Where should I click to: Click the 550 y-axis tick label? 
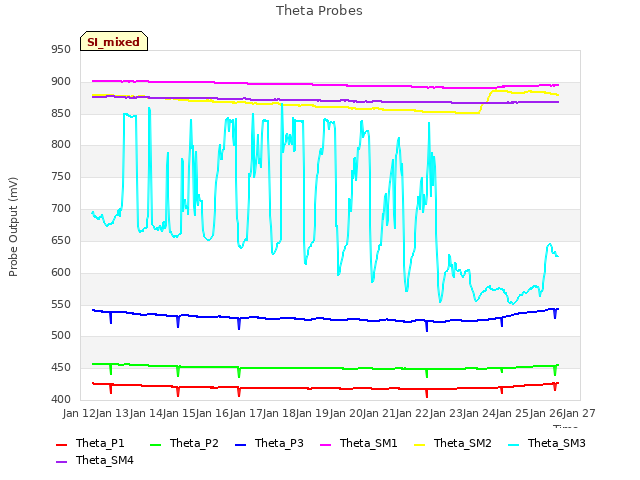point(61,304)
